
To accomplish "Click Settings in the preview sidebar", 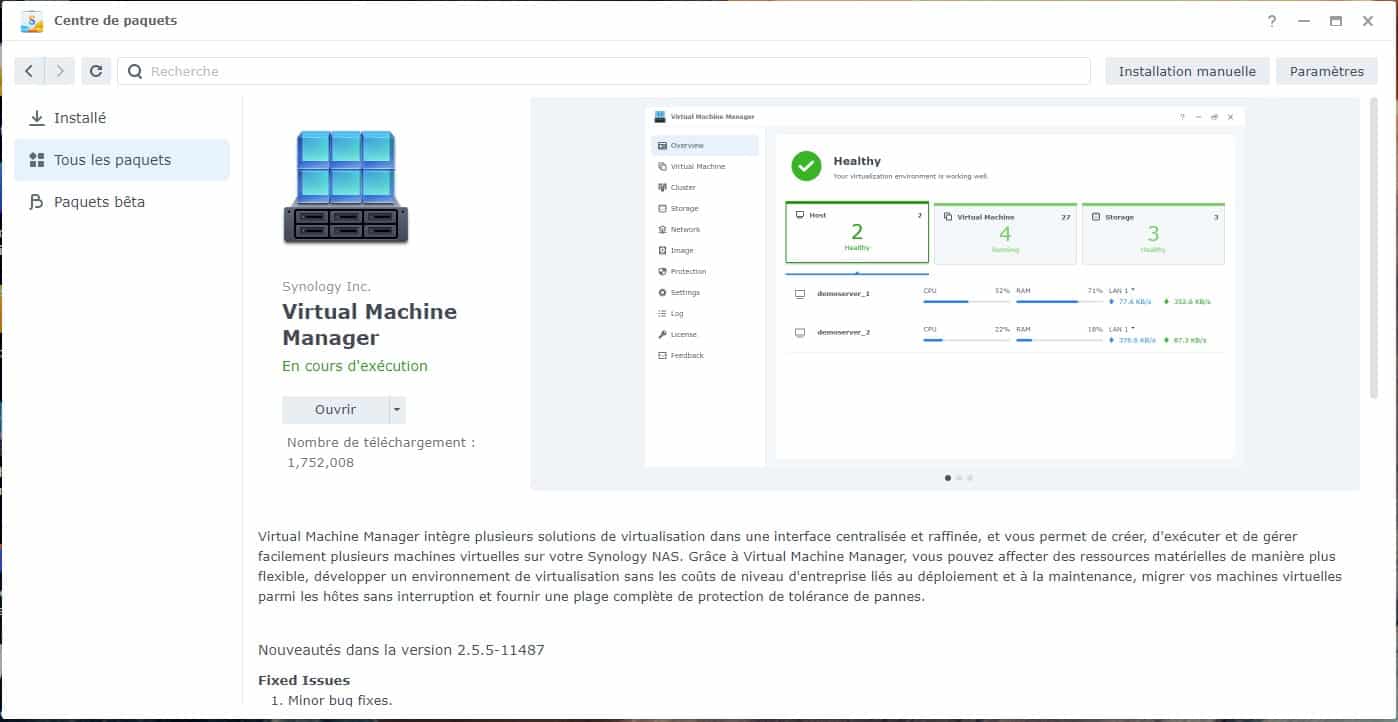I will 705,293.
